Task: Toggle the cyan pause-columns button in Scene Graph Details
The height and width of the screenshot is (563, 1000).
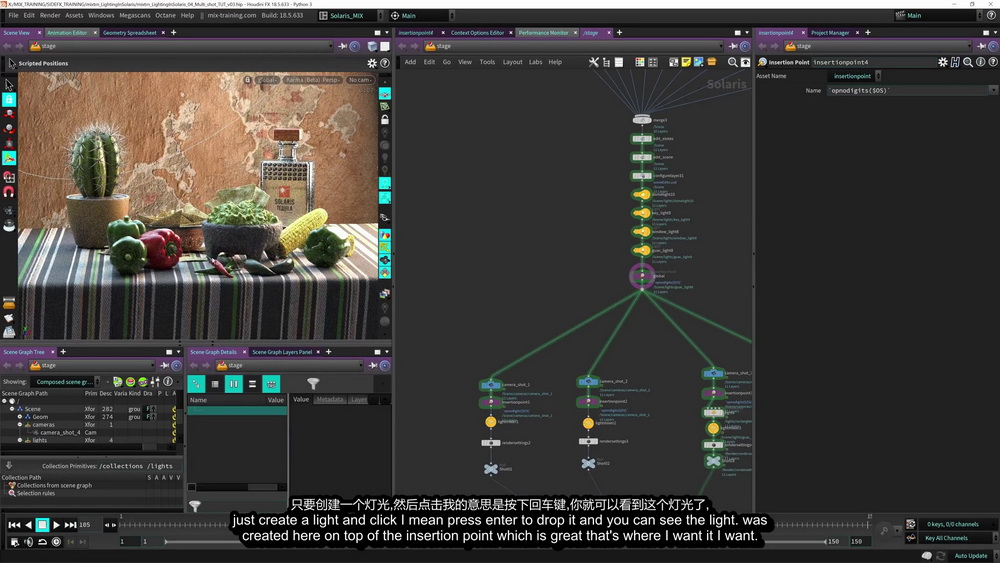Action: pos(233,384)
